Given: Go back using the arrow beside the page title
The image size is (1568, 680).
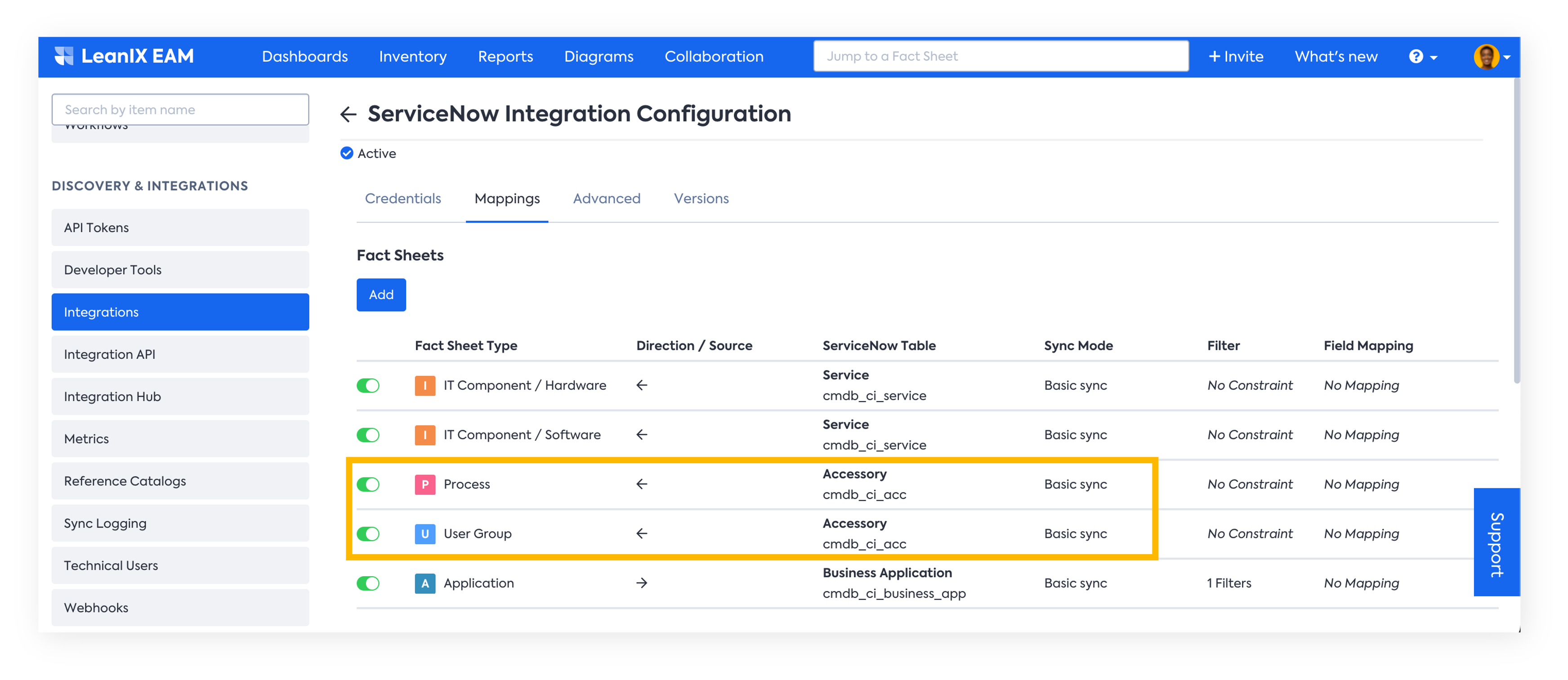Looking at the screenshot, I should coord(348,114).
